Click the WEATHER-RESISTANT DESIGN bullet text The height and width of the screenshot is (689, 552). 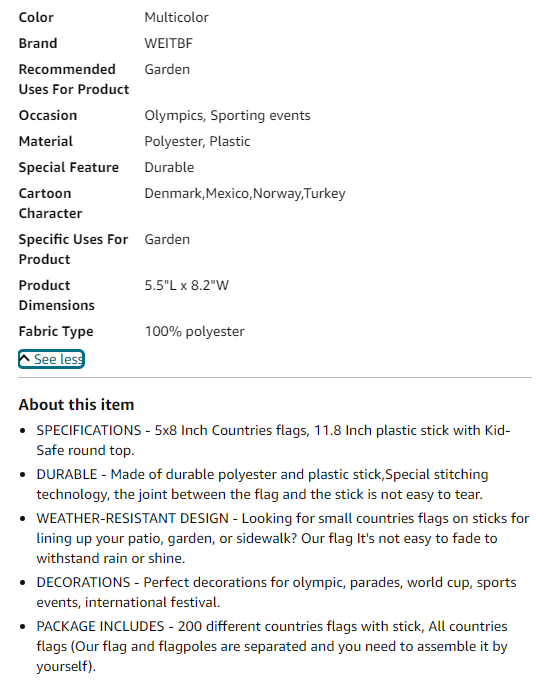283,538
